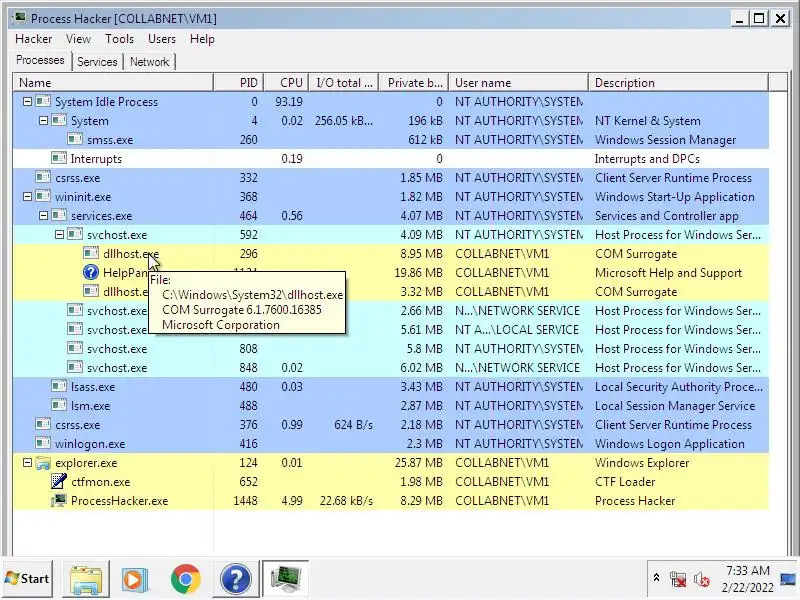This screenshot has height=600, width=800.
Task: Select the 'Windows Logon Application' description
Action: (669, 444)
